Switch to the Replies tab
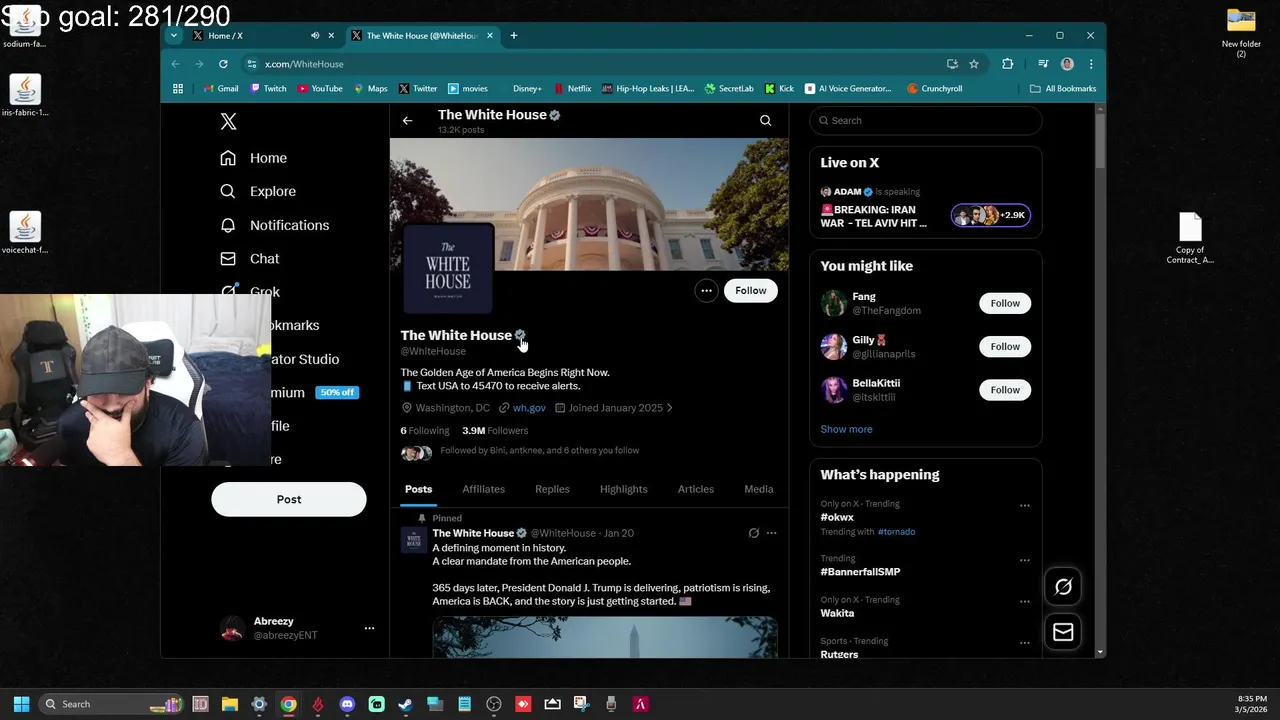This screenshot has height=720, width=1280. coord(552,489)
